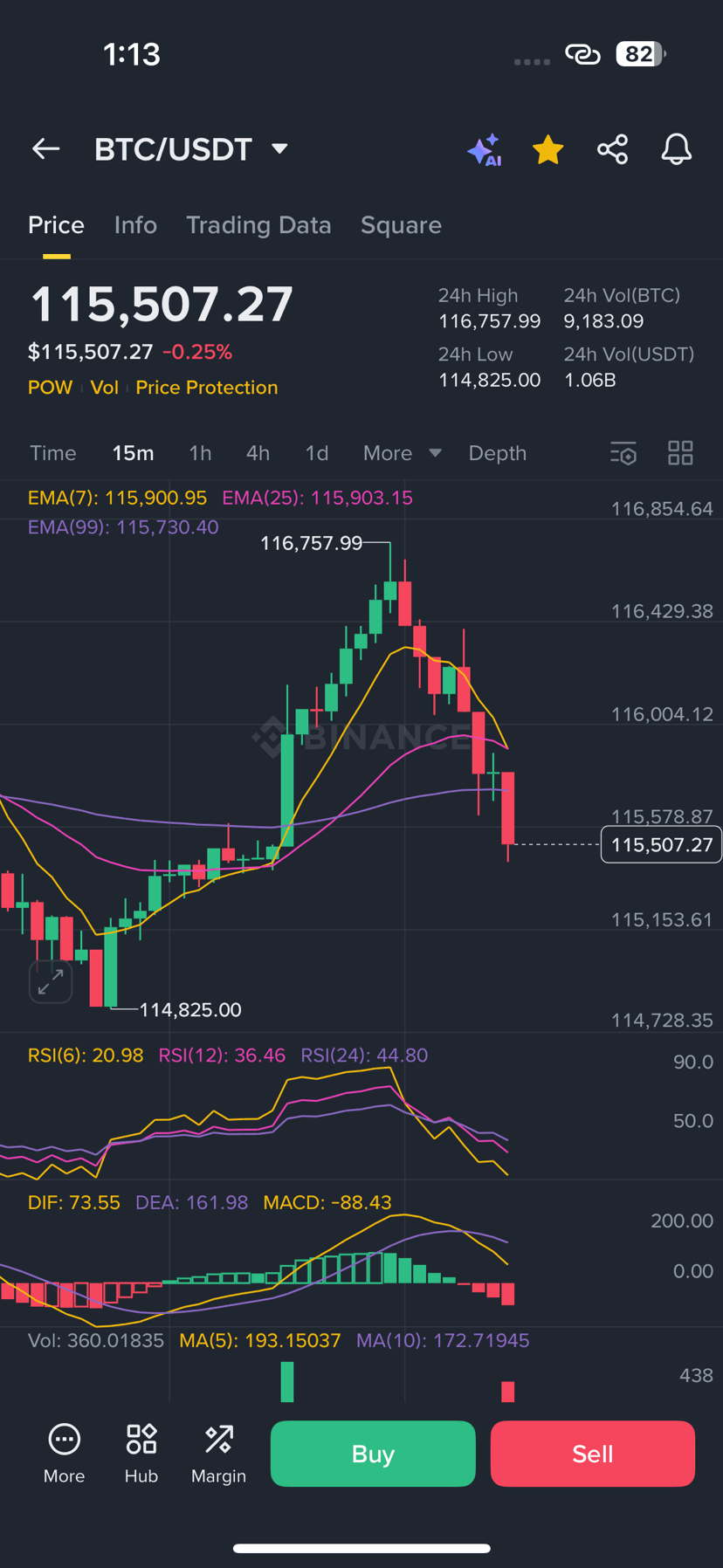Switch to the Info tab
Image resolution: width=723 pixels, height=1568 pixels.
[x=135, y=225]
